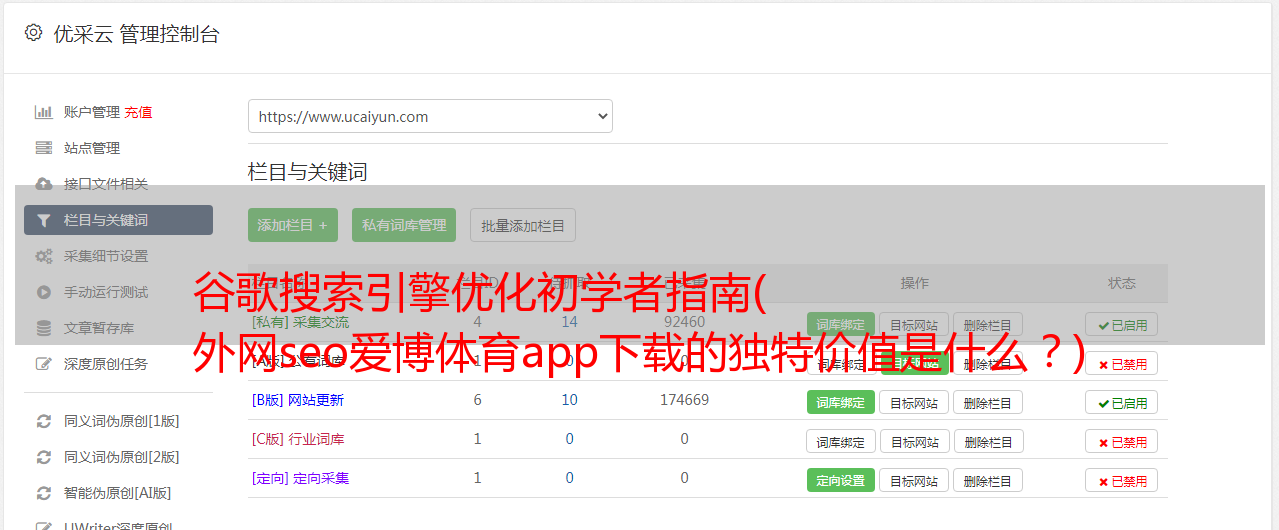
Task: Click 词库绑定 for 采集交流 row
Action: click(841, 324)
